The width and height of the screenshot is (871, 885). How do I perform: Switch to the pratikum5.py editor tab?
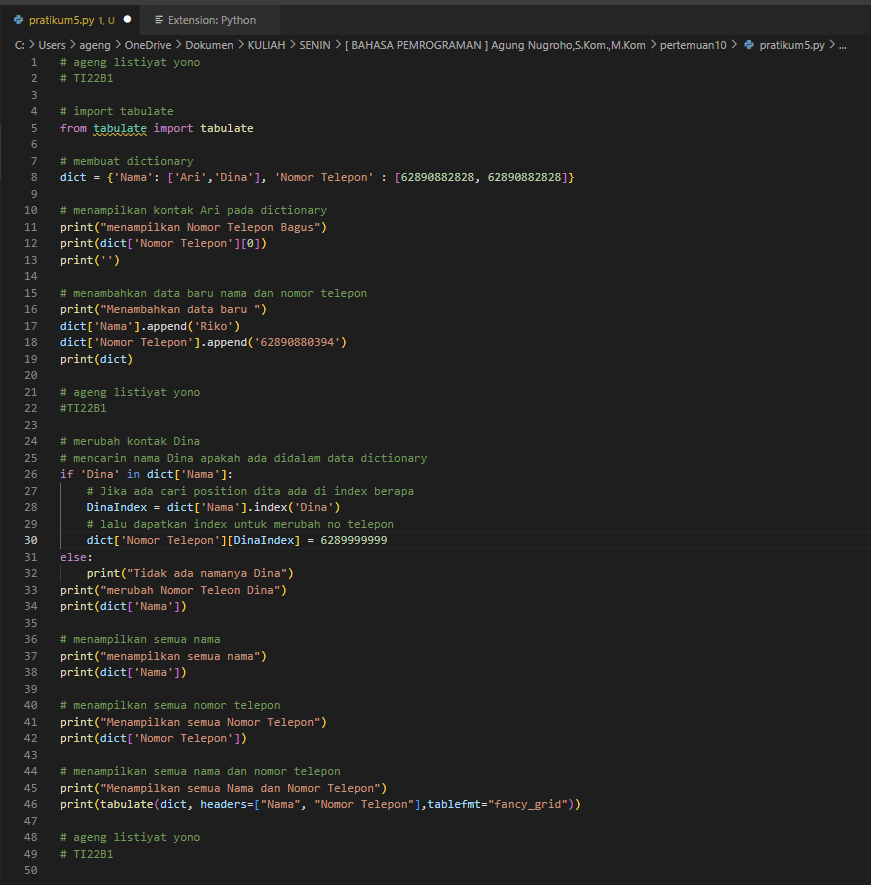point(71,20)
